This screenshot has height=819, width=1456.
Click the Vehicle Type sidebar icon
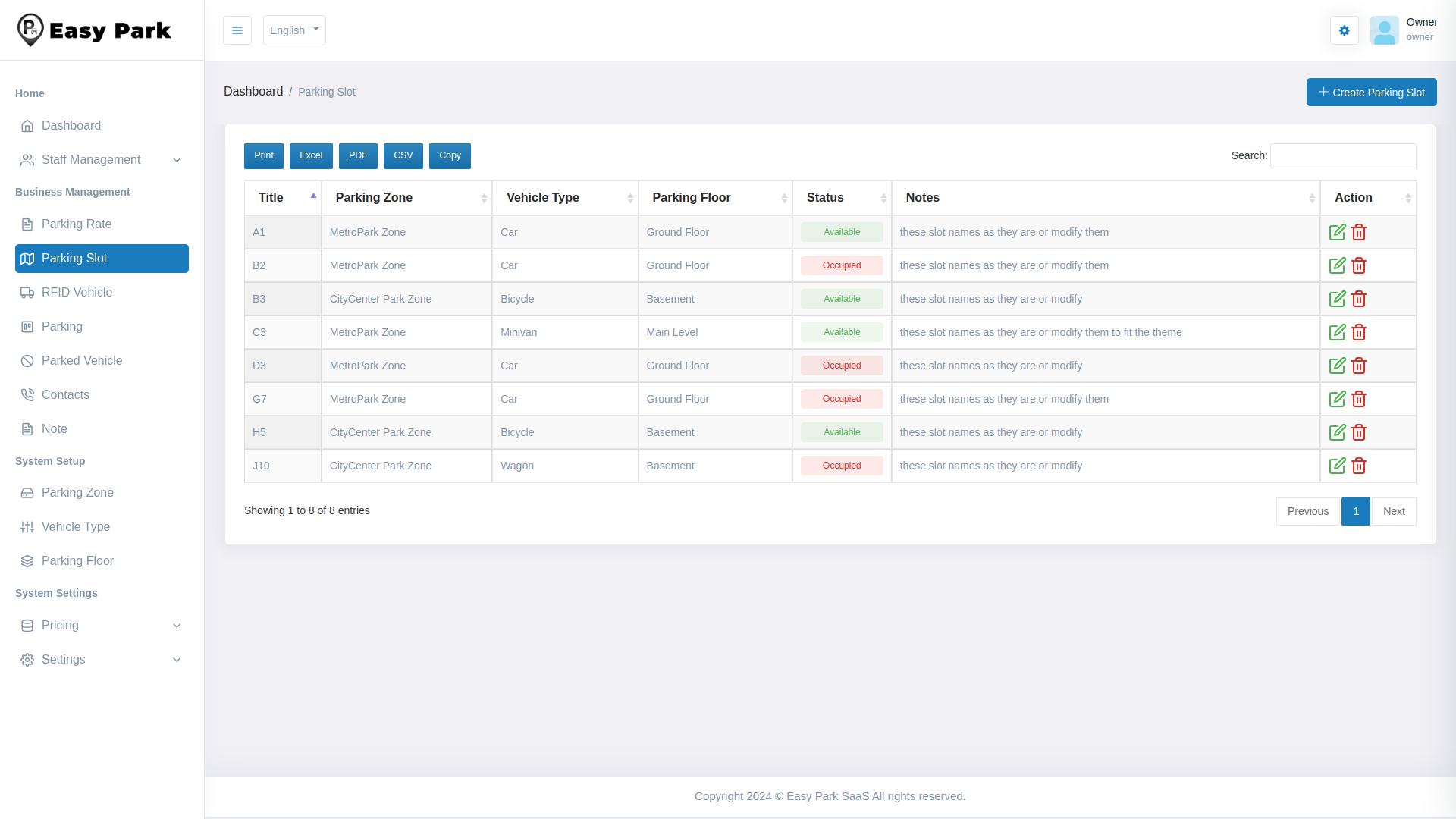pos(27,526)
